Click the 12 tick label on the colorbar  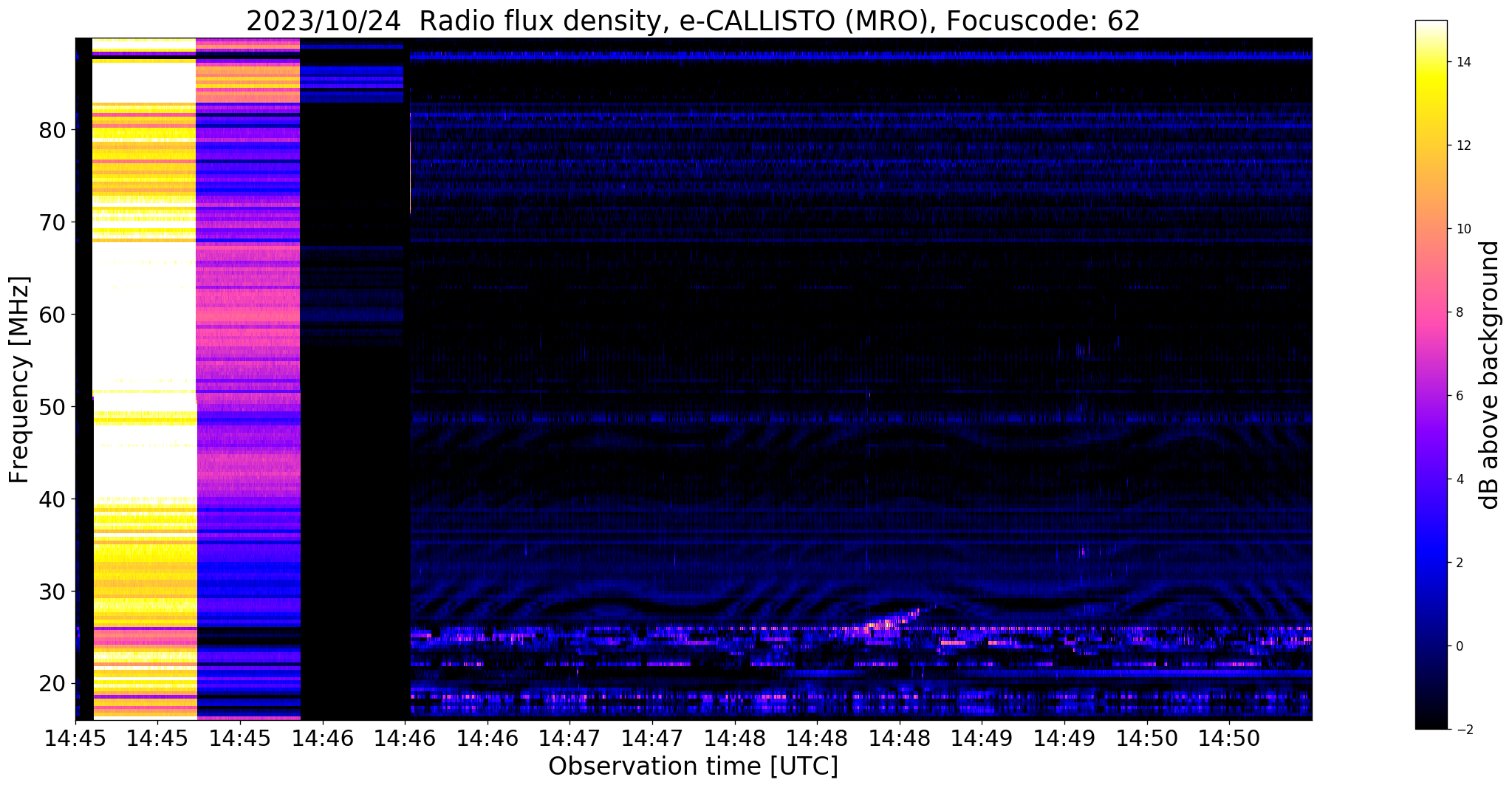[1463, 145]
